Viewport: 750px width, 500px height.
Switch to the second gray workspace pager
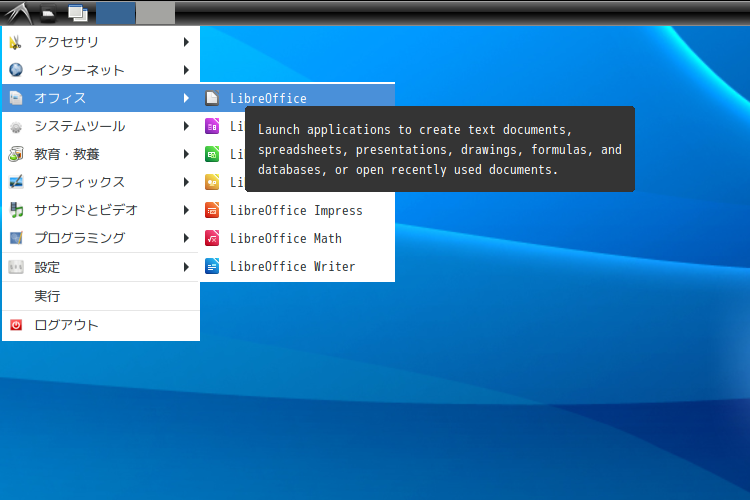(x=155, y=13)
